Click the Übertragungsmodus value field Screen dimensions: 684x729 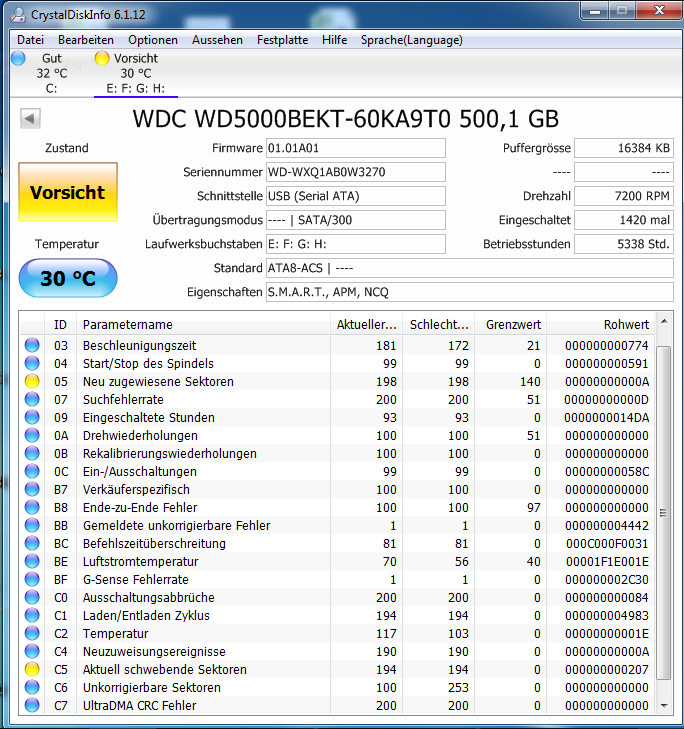(x=356, y=220)
